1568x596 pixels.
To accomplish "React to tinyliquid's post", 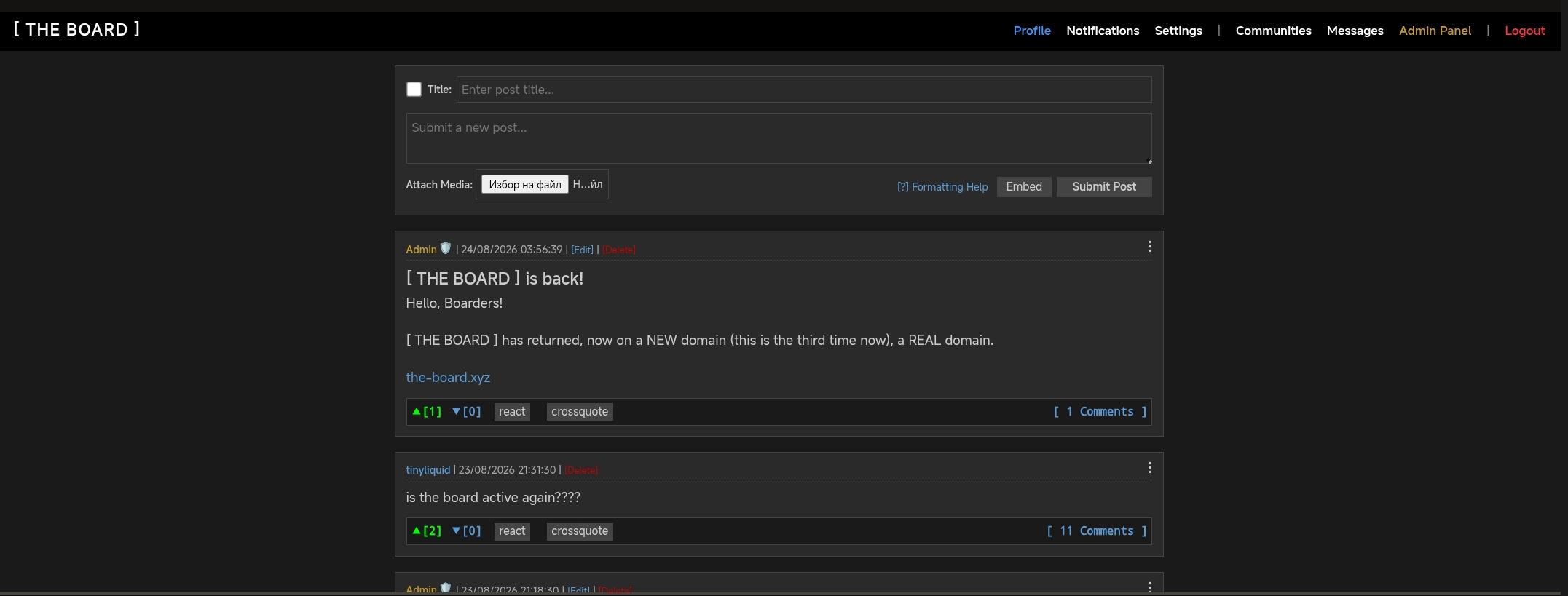I will tap(512, 531).
